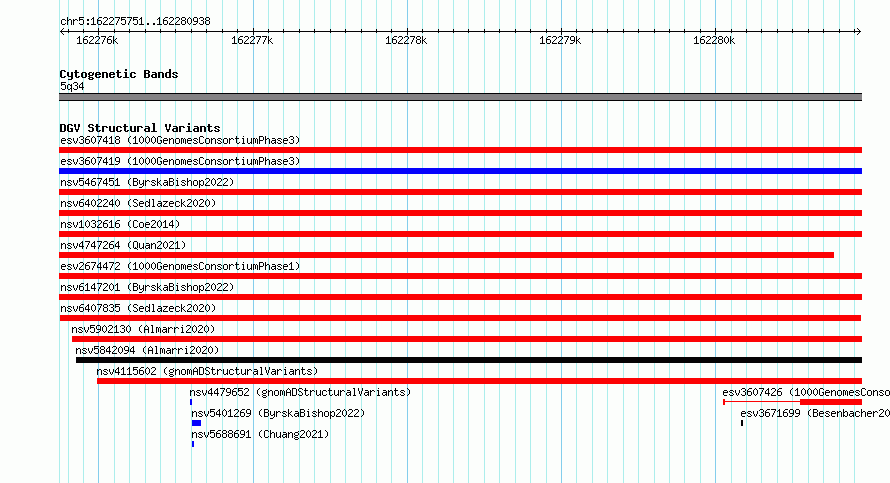890x483 pixels.
Task: Open variant label nsv6407835 (Sedlazeck2020)
Action: (x=138, y=308)
